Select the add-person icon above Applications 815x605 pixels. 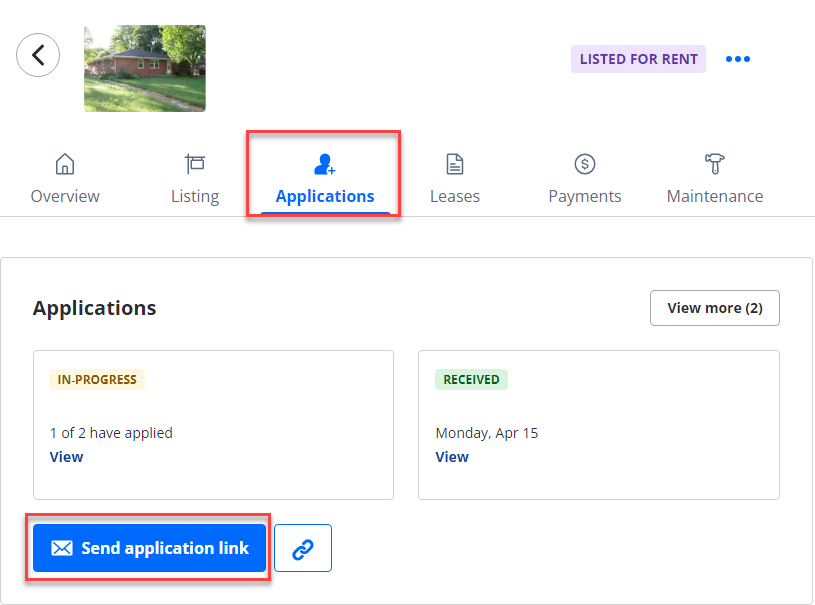(x=323, y=163)
